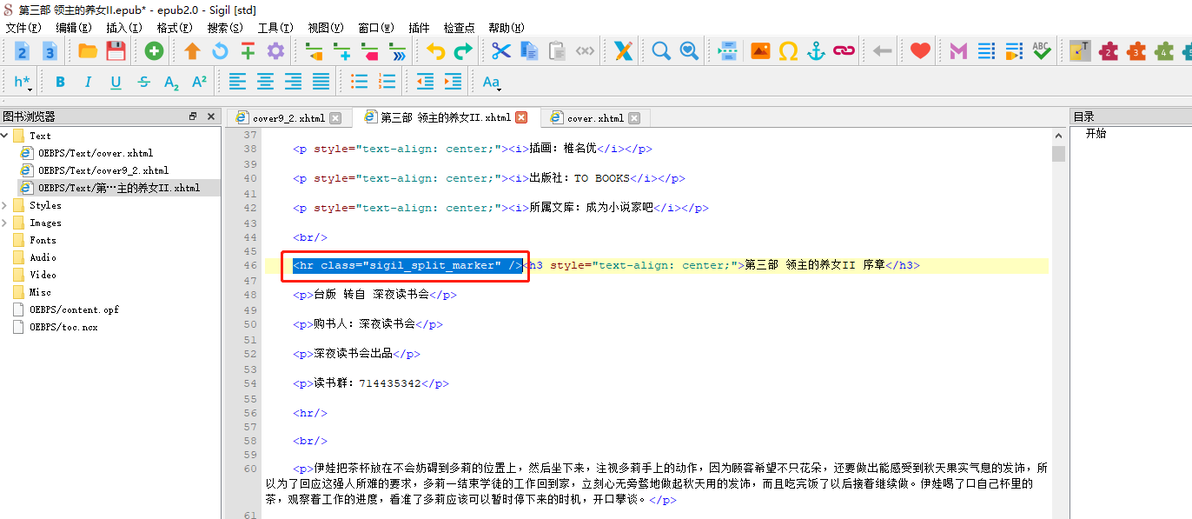Screen dimensions: 1192x519
Task: Close the 图书浏览器 panel
Action: (211, 116)
